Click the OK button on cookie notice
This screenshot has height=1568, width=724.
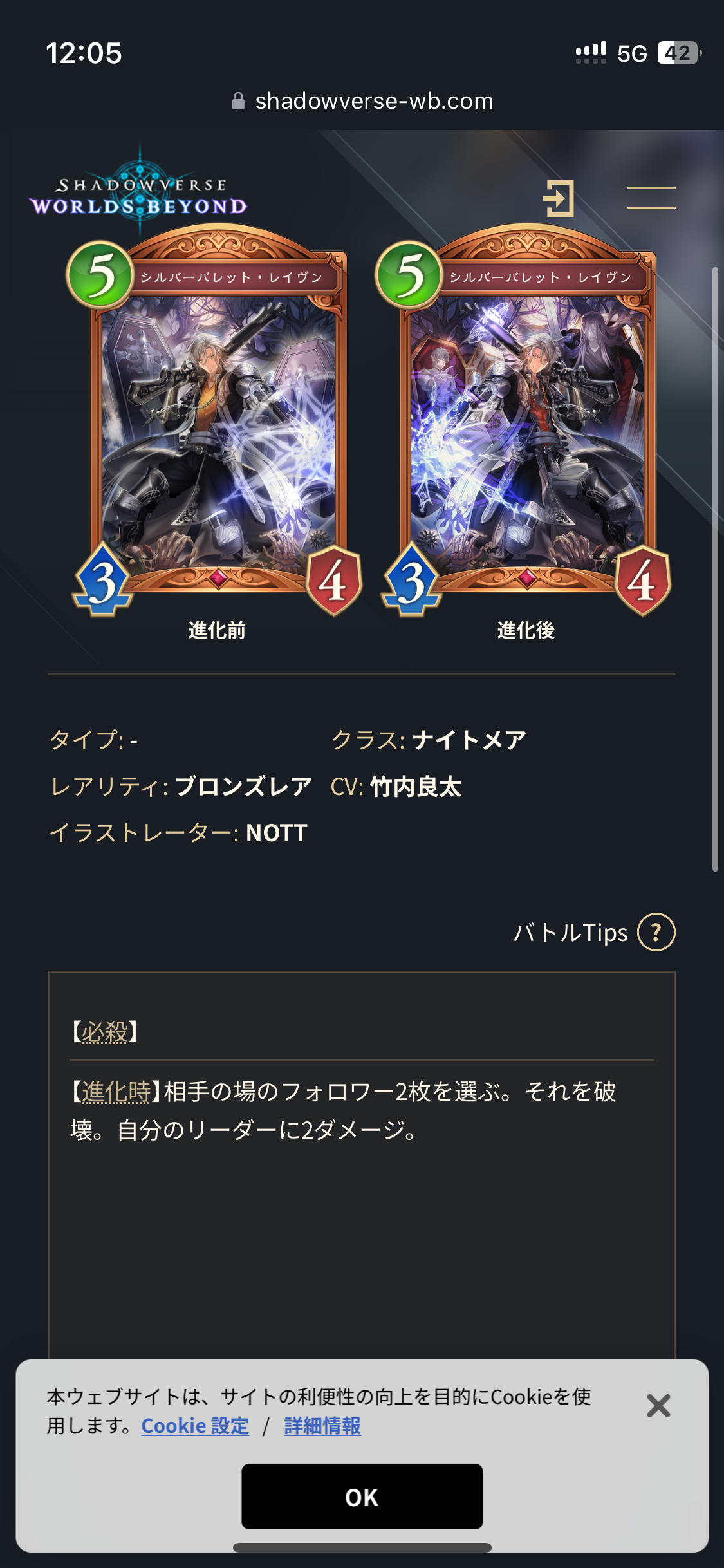click(362, 1497)
